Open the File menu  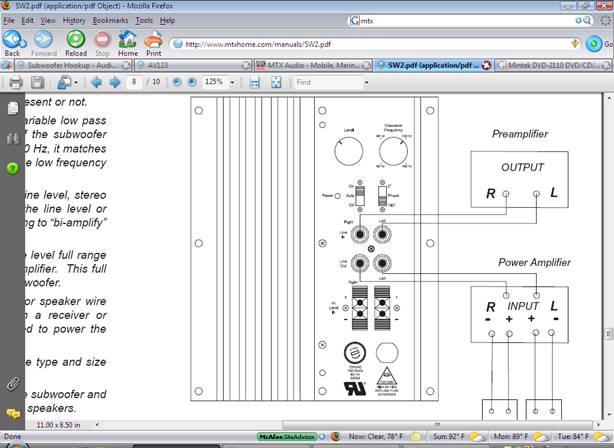9,20
